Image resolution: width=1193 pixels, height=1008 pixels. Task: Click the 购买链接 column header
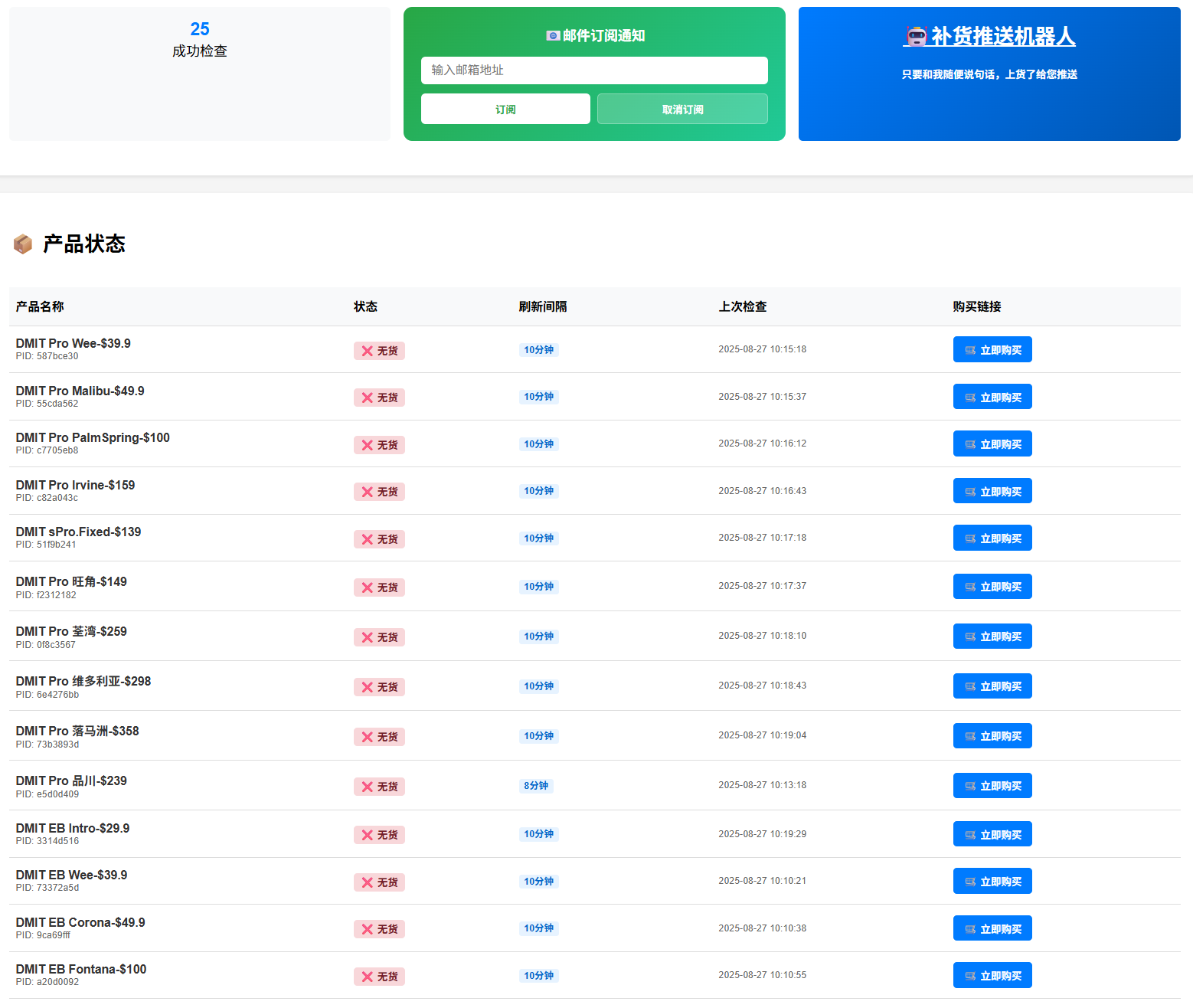click(977, 306)
